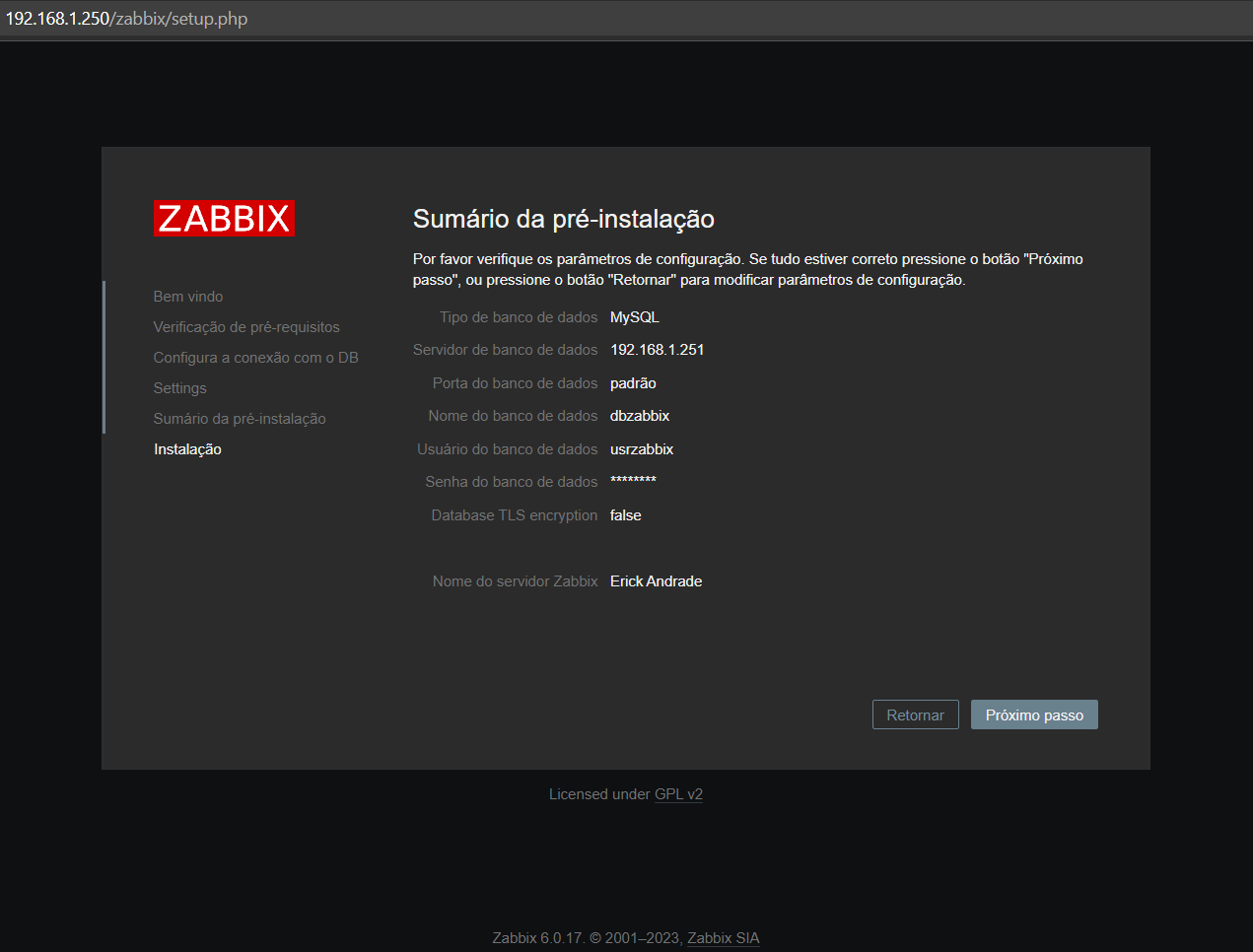Click the Database TLS encryption label

514,515
